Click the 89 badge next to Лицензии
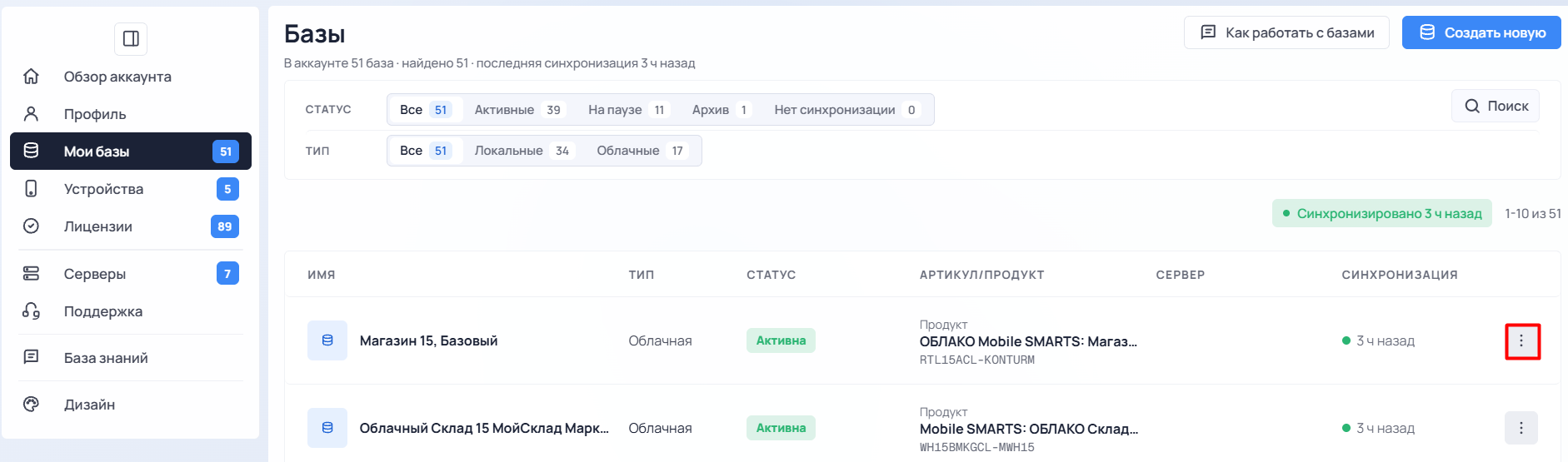The width and height of the screenshot is (1568, 462). [x=225, y=226]
